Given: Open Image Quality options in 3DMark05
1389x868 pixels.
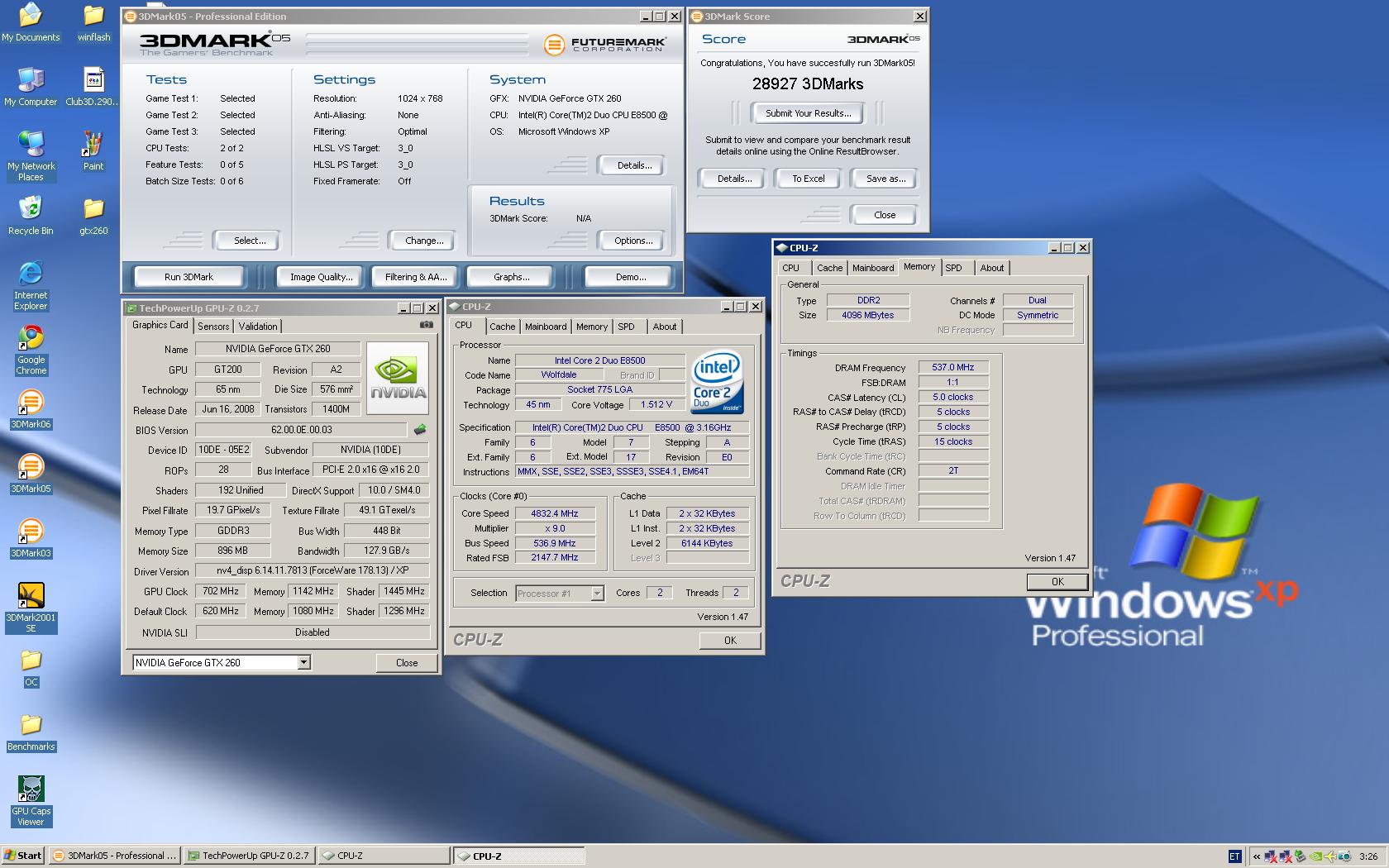Looking at the screenshot, I should click(321, 277).
